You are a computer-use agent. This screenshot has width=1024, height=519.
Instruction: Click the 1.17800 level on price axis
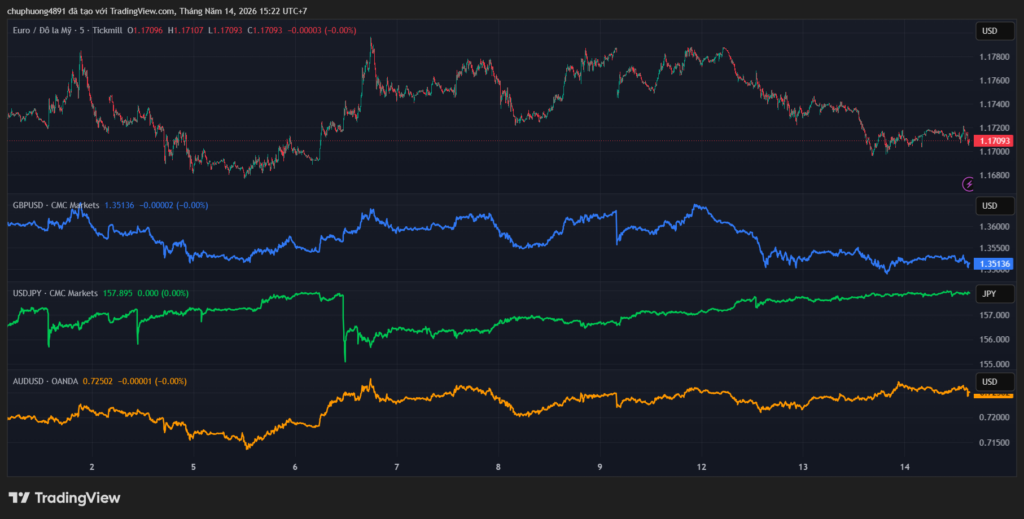click(993, 57)
